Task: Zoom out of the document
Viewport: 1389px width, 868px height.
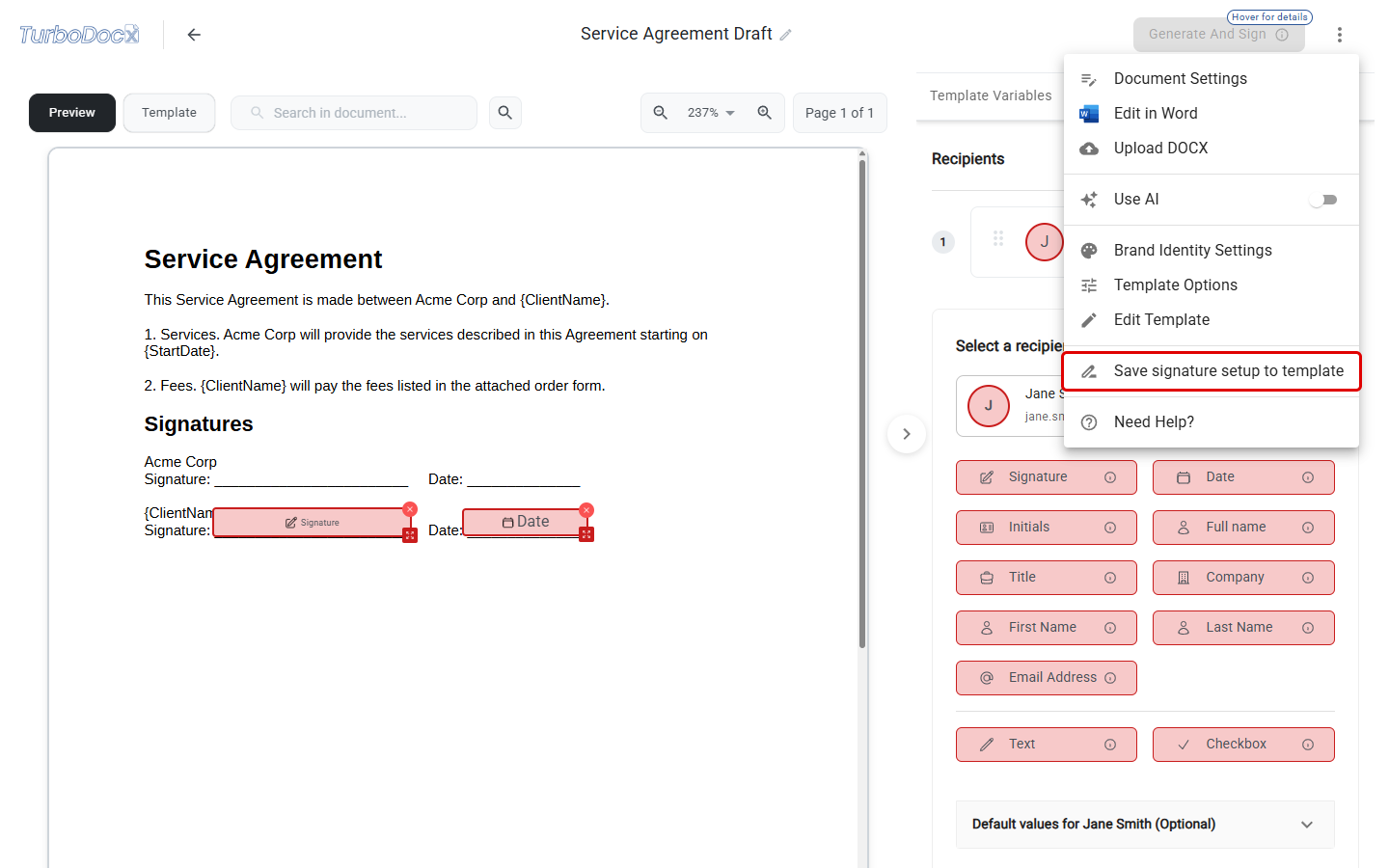Action: pos(661,113)
